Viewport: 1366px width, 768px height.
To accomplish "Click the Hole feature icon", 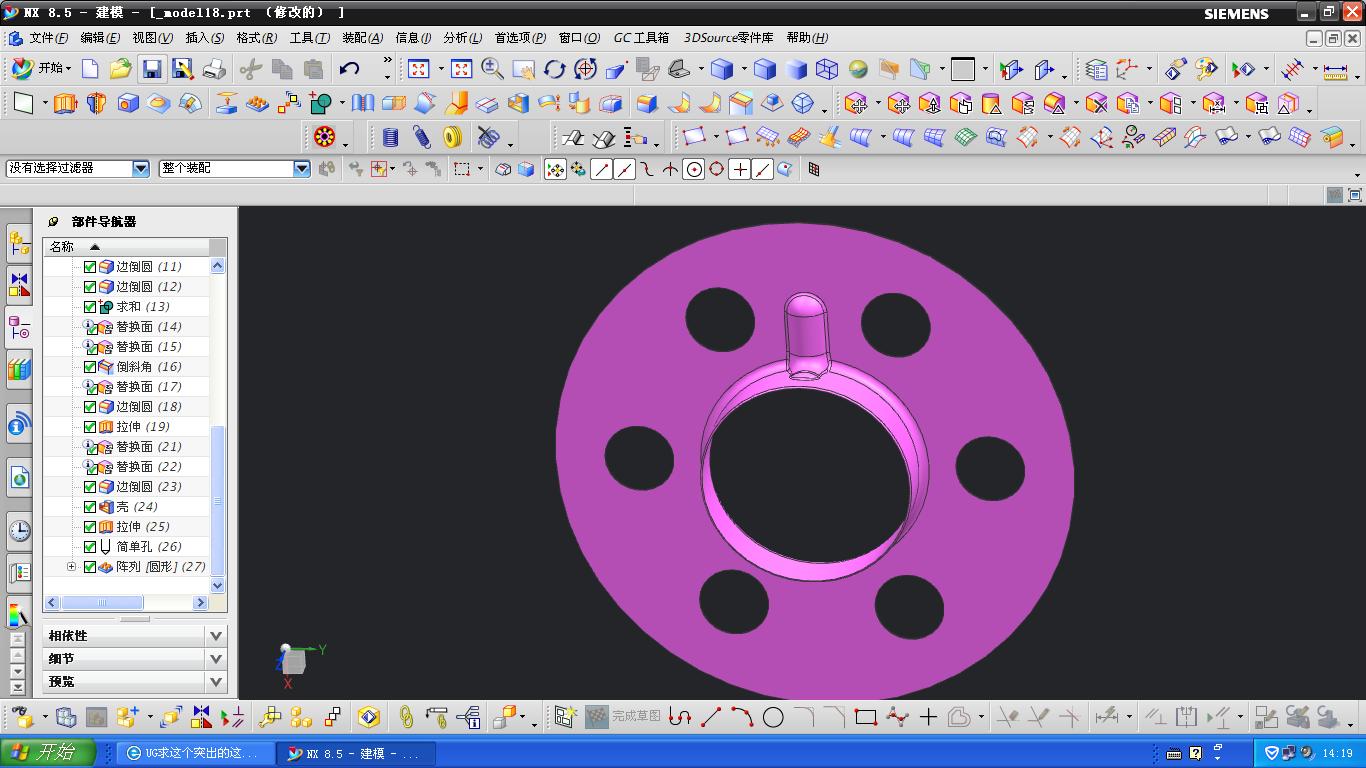I will coord(128,103).
